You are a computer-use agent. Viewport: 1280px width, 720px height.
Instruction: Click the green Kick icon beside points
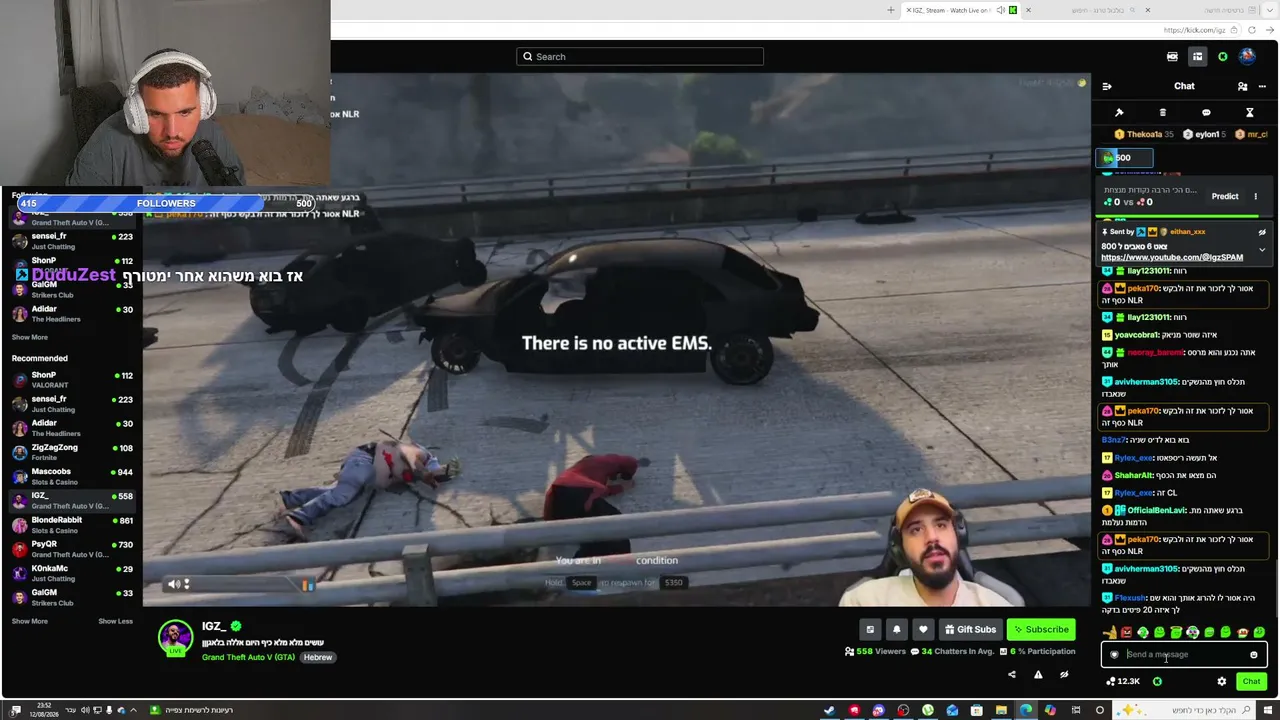coord(1157,681)
